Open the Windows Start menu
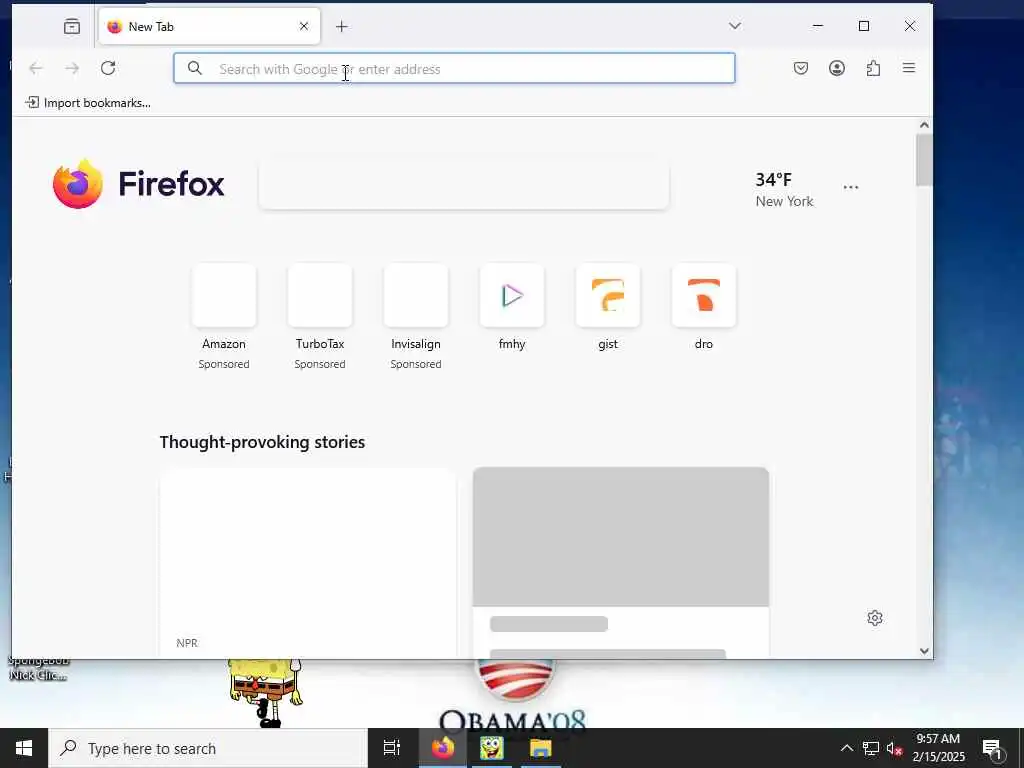The height and width of the screenshot is (768, 1024). pos(24,748)
